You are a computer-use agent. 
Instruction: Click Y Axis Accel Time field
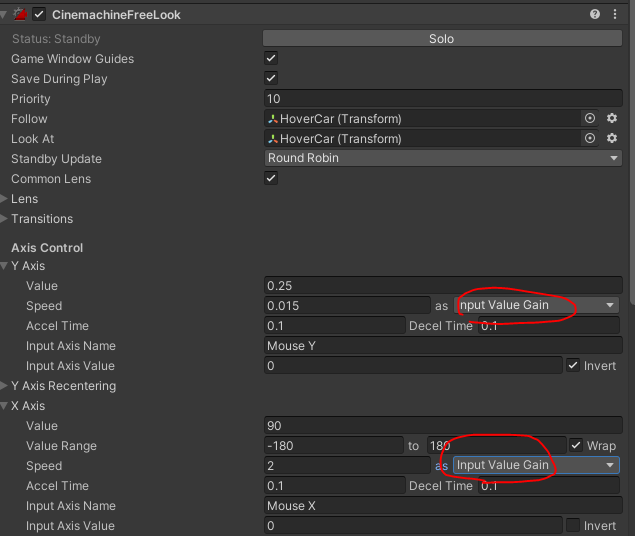tap(335, 325)
